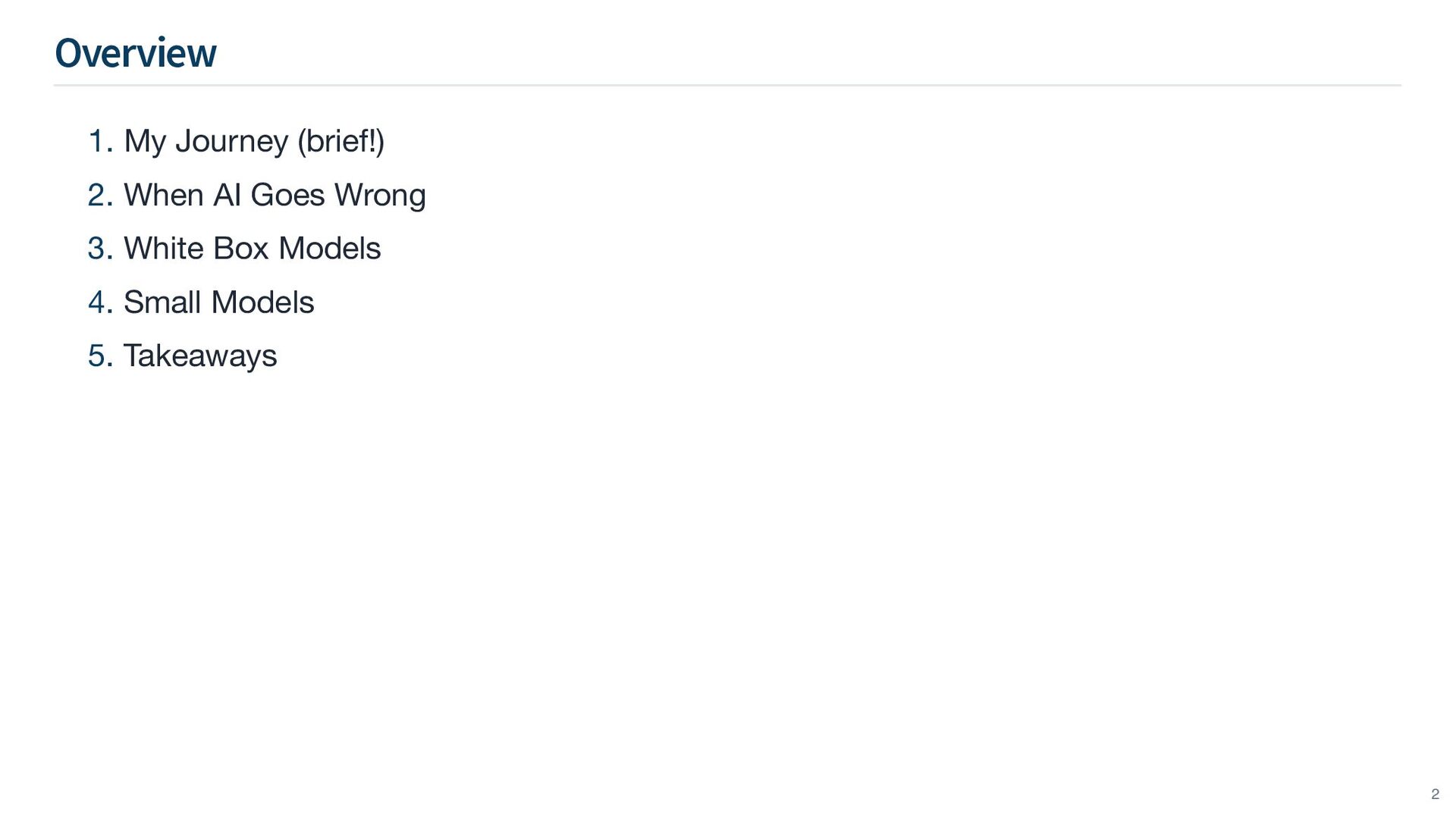Click the divider line under the title

point(726,86)
